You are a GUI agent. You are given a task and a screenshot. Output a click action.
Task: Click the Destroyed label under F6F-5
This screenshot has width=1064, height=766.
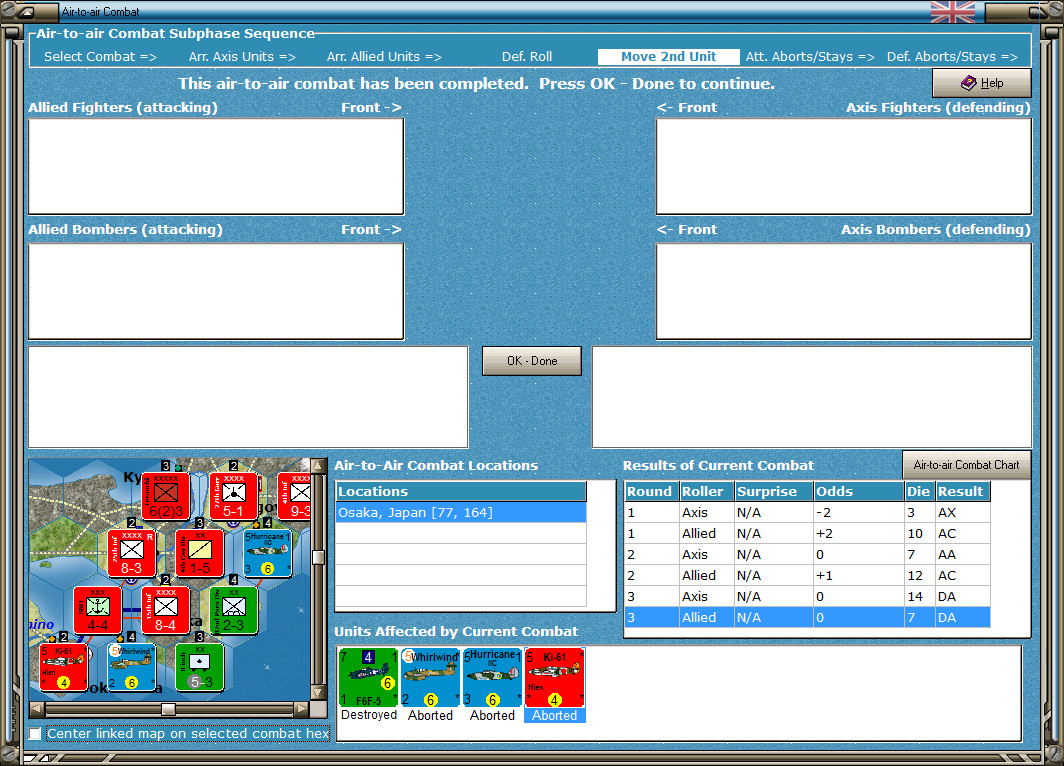coord(369,715)
